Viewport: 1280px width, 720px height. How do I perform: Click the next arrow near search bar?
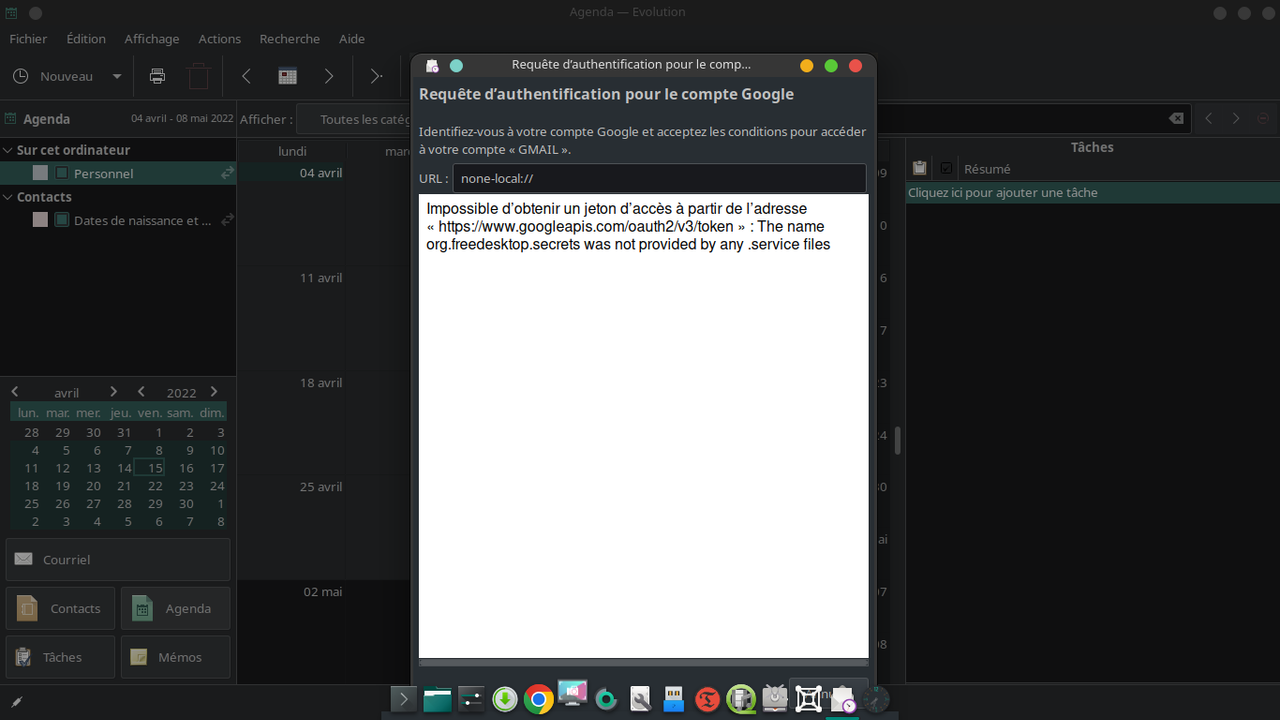pyautogui.click(x=1236, y=119)
